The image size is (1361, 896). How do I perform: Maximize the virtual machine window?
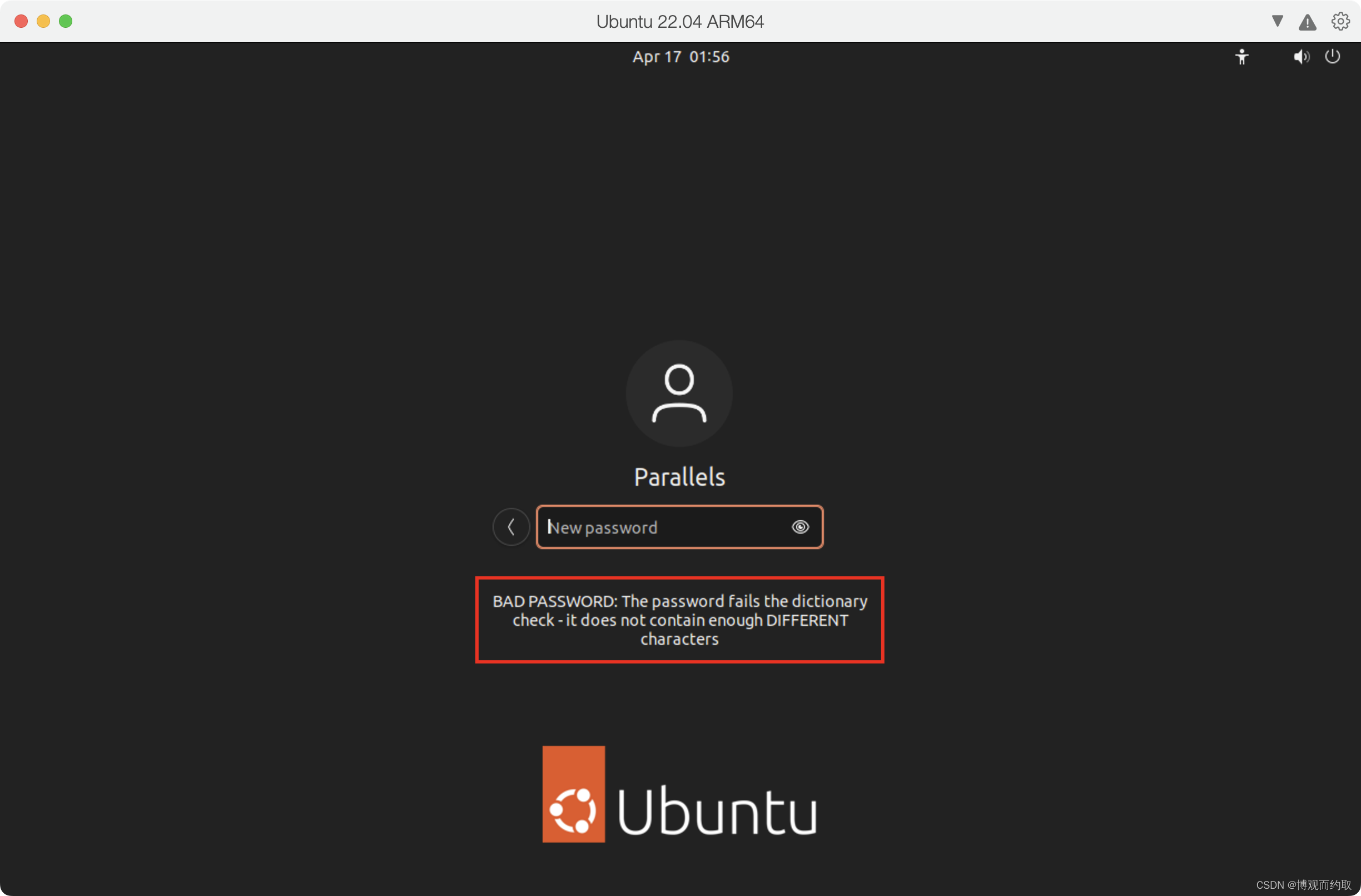66,21
